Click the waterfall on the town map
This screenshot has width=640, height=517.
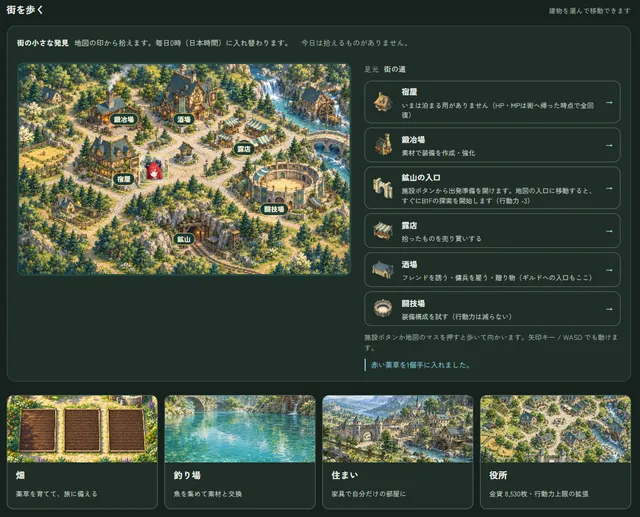point(271,86)
